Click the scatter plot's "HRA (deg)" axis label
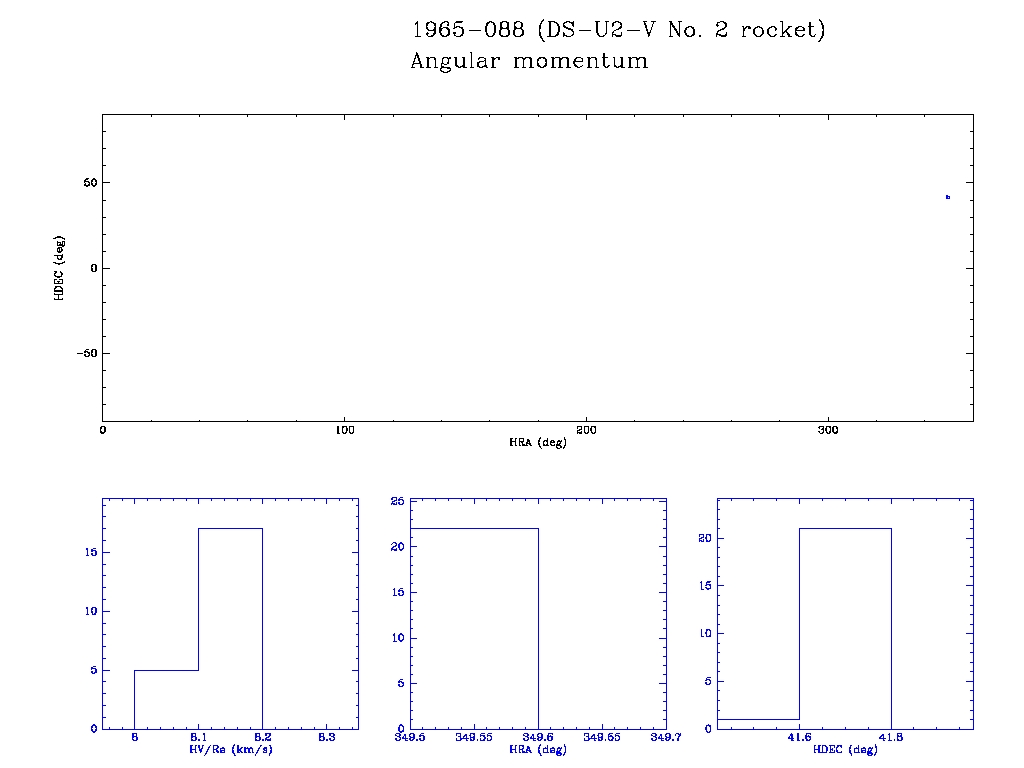1024x768 pixels. (537, 442)
